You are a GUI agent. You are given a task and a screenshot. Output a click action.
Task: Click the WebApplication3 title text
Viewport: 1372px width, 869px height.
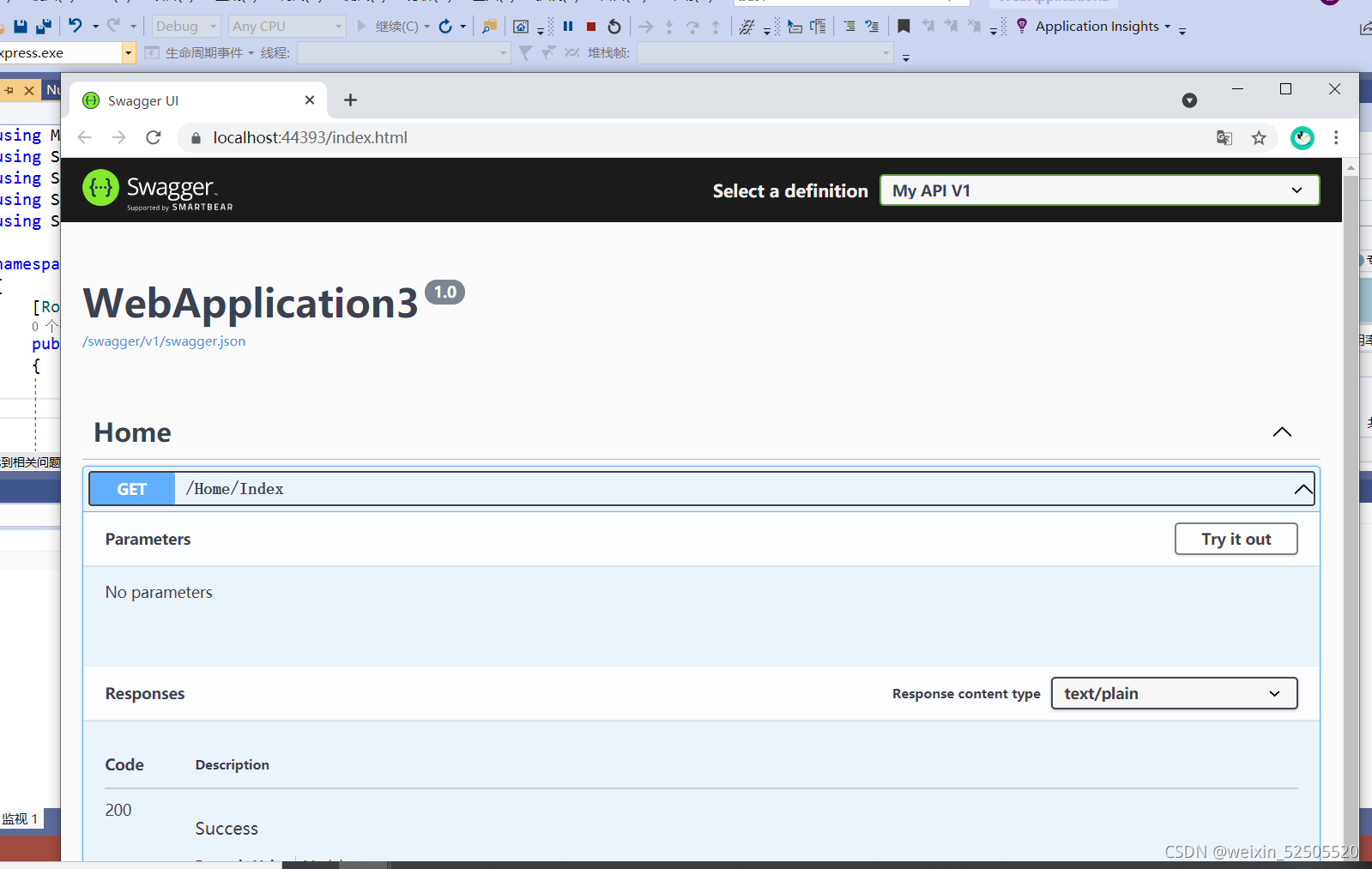pyautogui.click(x=251, y=303)
